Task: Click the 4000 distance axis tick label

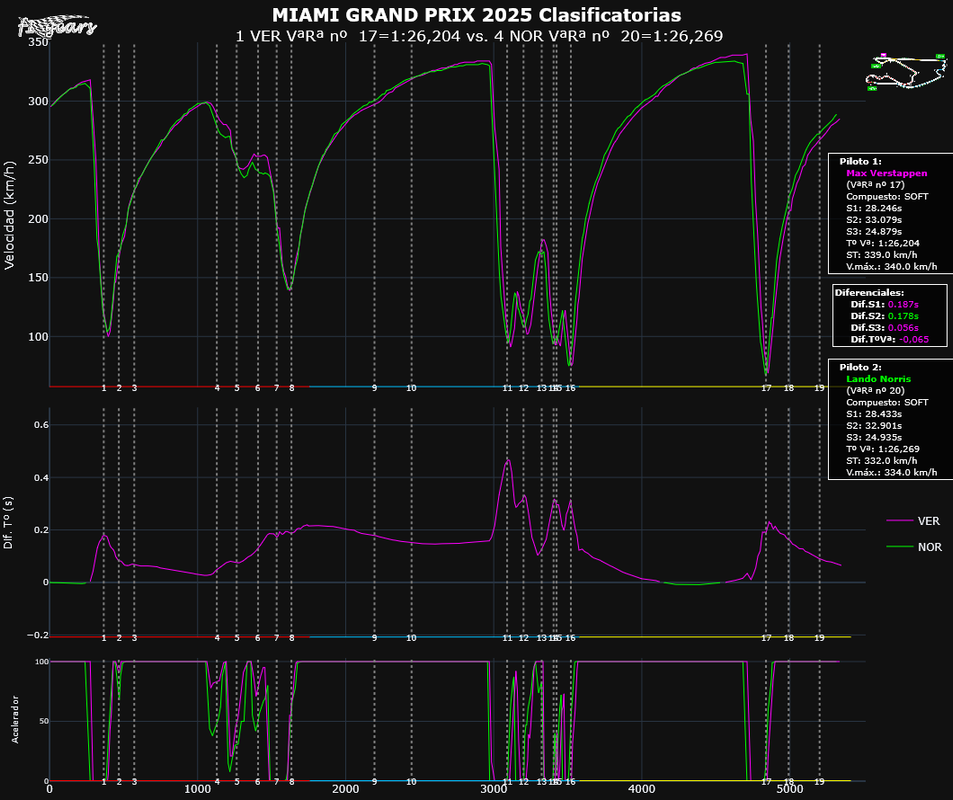Action: [641, 790]
